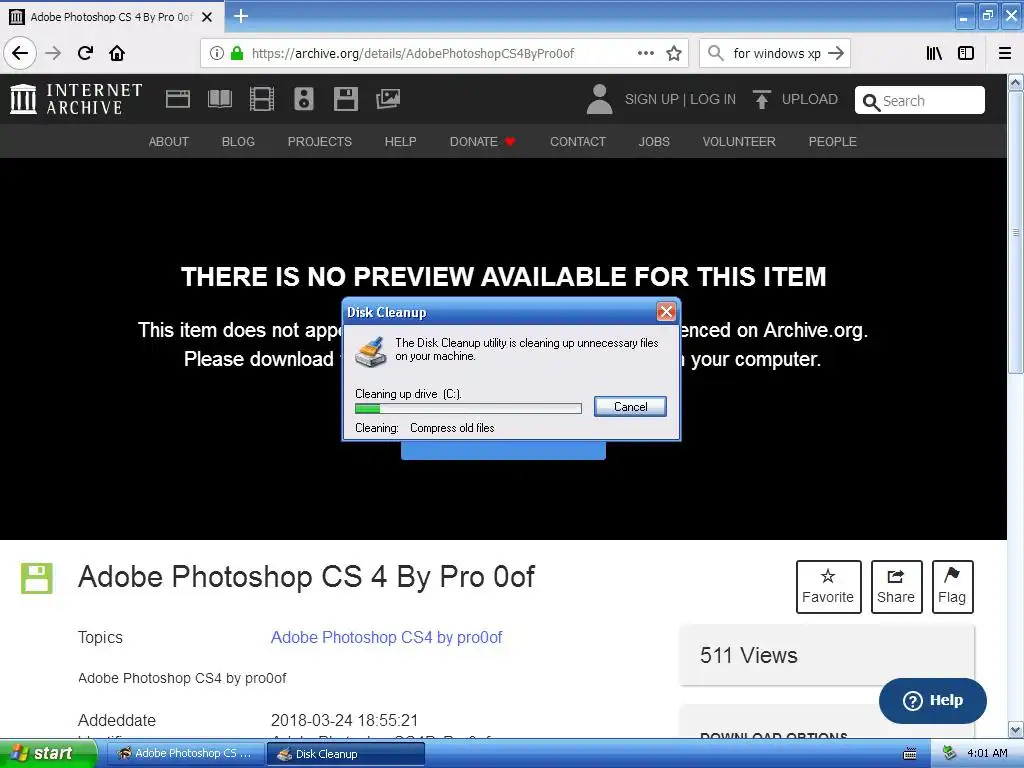
Task: Open the CONTACT menu item
Action: point(578,142)
